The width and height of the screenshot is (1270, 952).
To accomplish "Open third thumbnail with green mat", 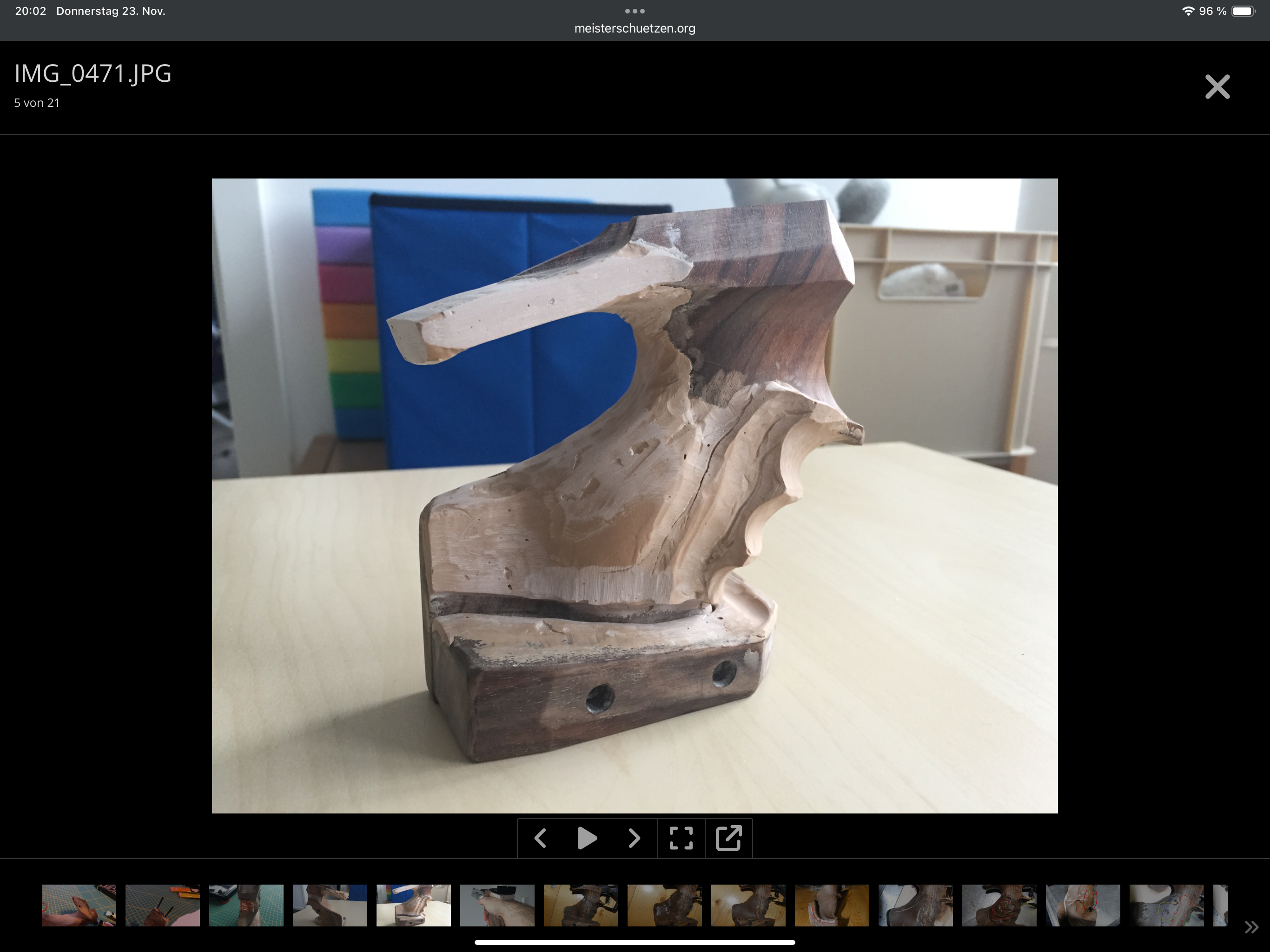I will click(x=246, y=906).
